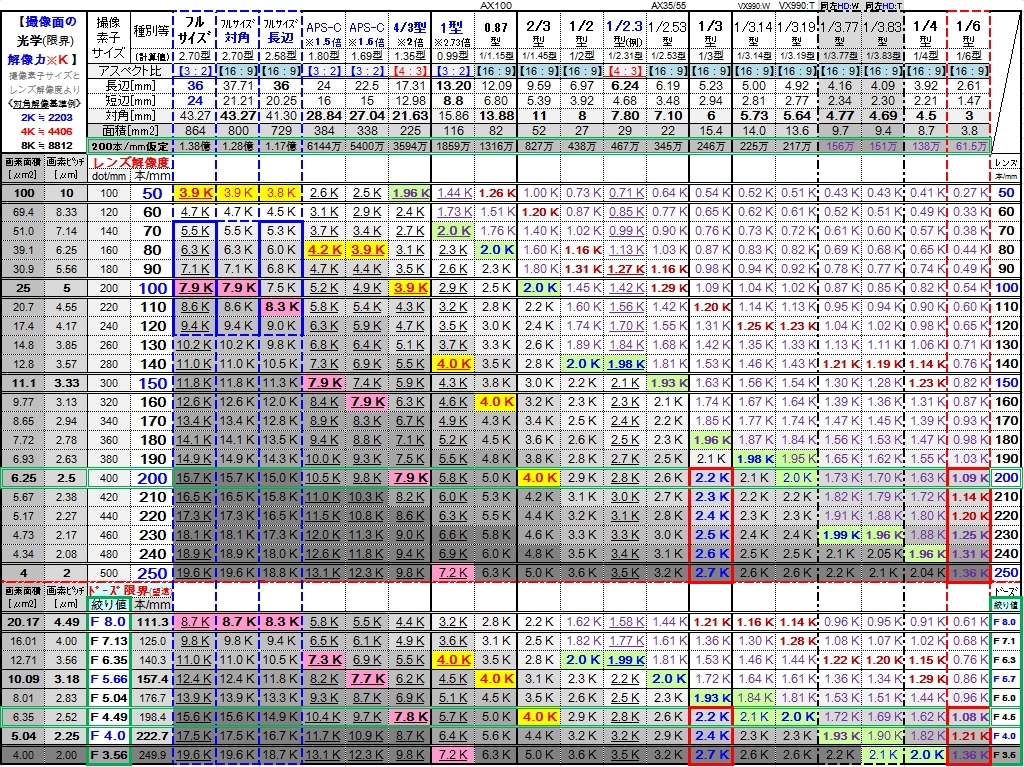This screenshot has height=767, width=1024.
Task: Click the 面積[mm2] row label
Action: click(129, 131)
